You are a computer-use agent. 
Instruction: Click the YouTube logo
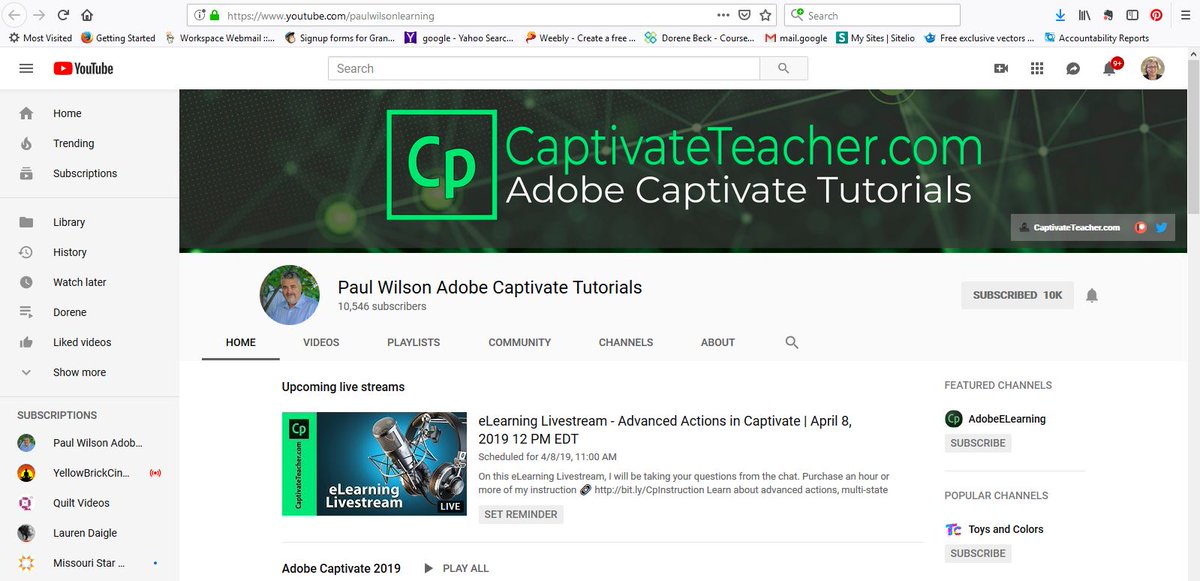coord(83,68)
